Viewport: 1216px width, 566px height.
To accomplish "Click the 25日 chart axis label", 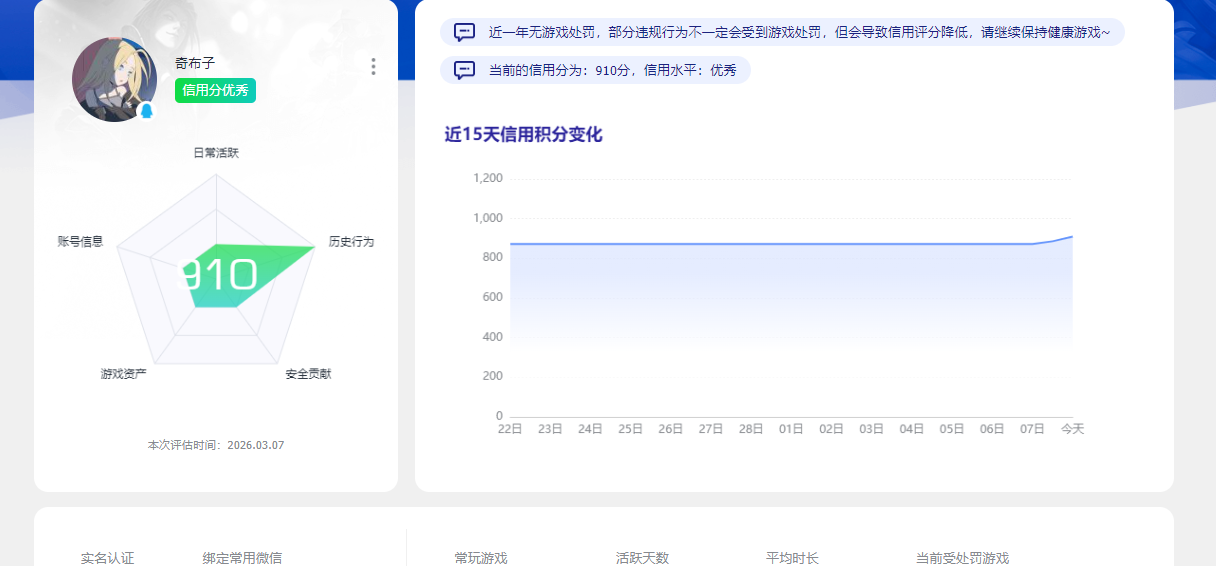I will pos(630,429).
